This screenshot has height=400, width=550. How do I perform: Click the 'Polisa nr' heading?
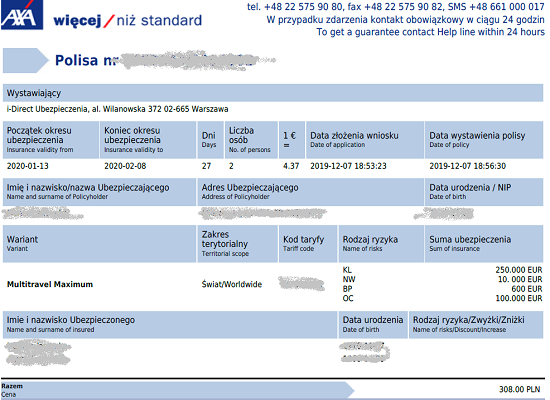coord(86,60)
